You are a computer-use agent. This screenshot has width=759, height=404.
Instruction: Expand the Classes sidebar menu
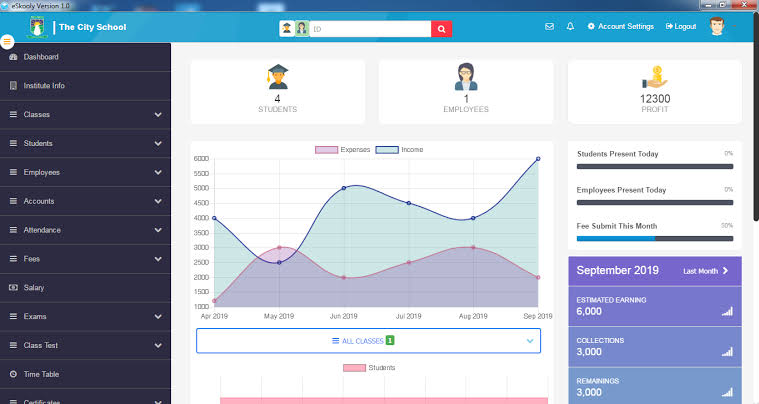point(85,115)
